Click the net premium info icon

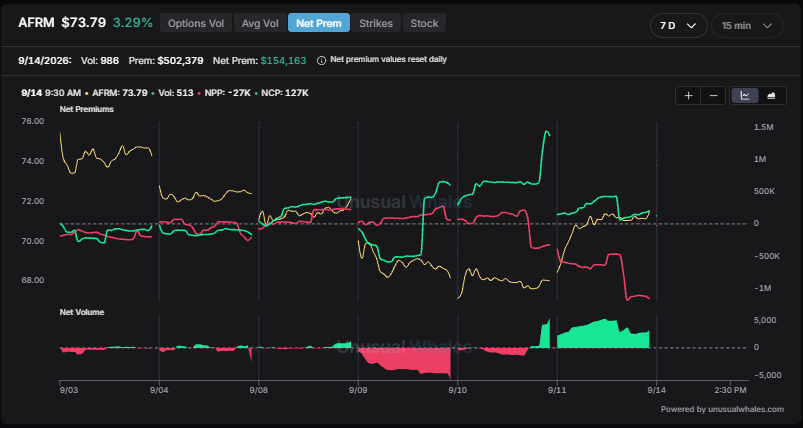(x=321, y=60)
